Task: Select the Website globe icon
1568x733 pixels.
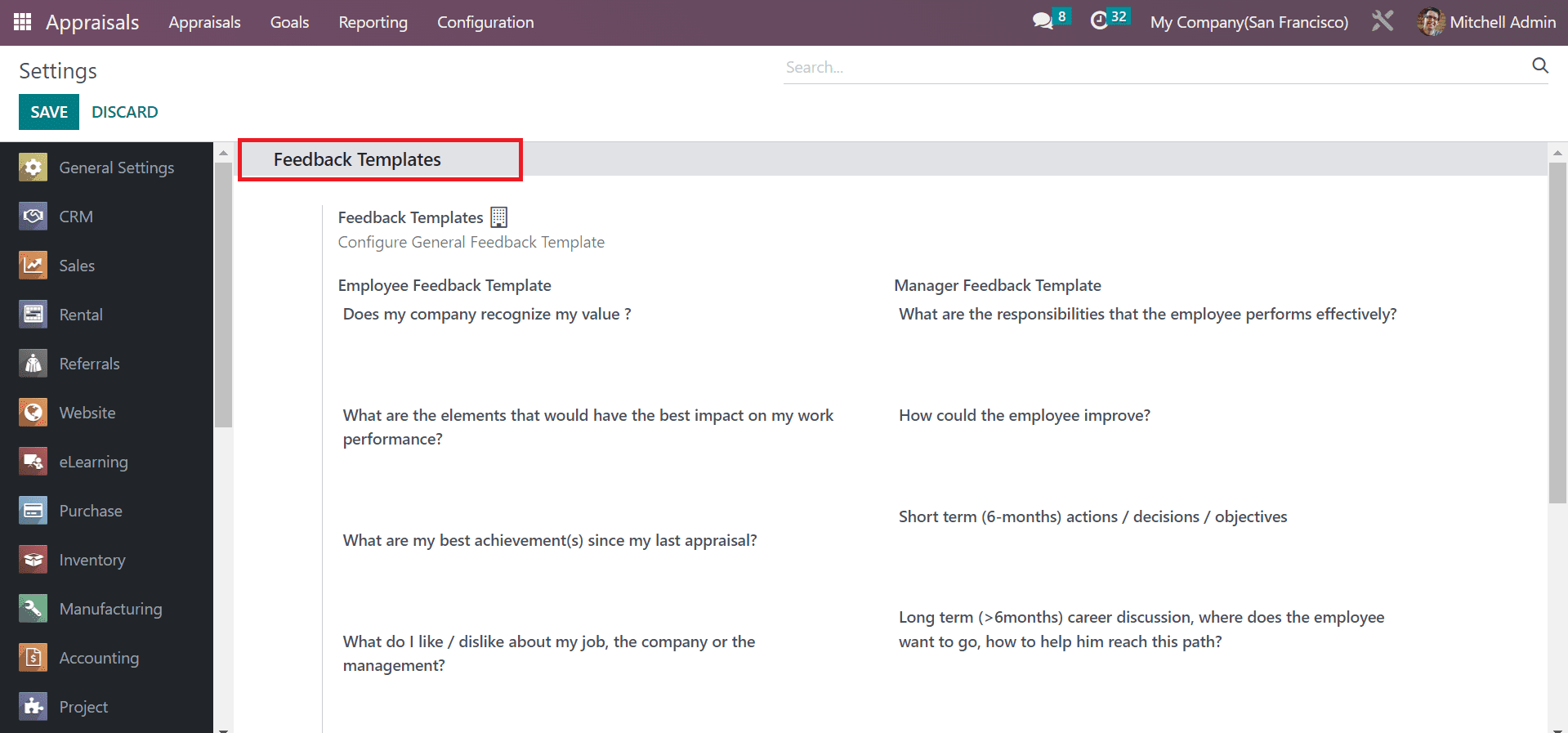Action: 34,413
